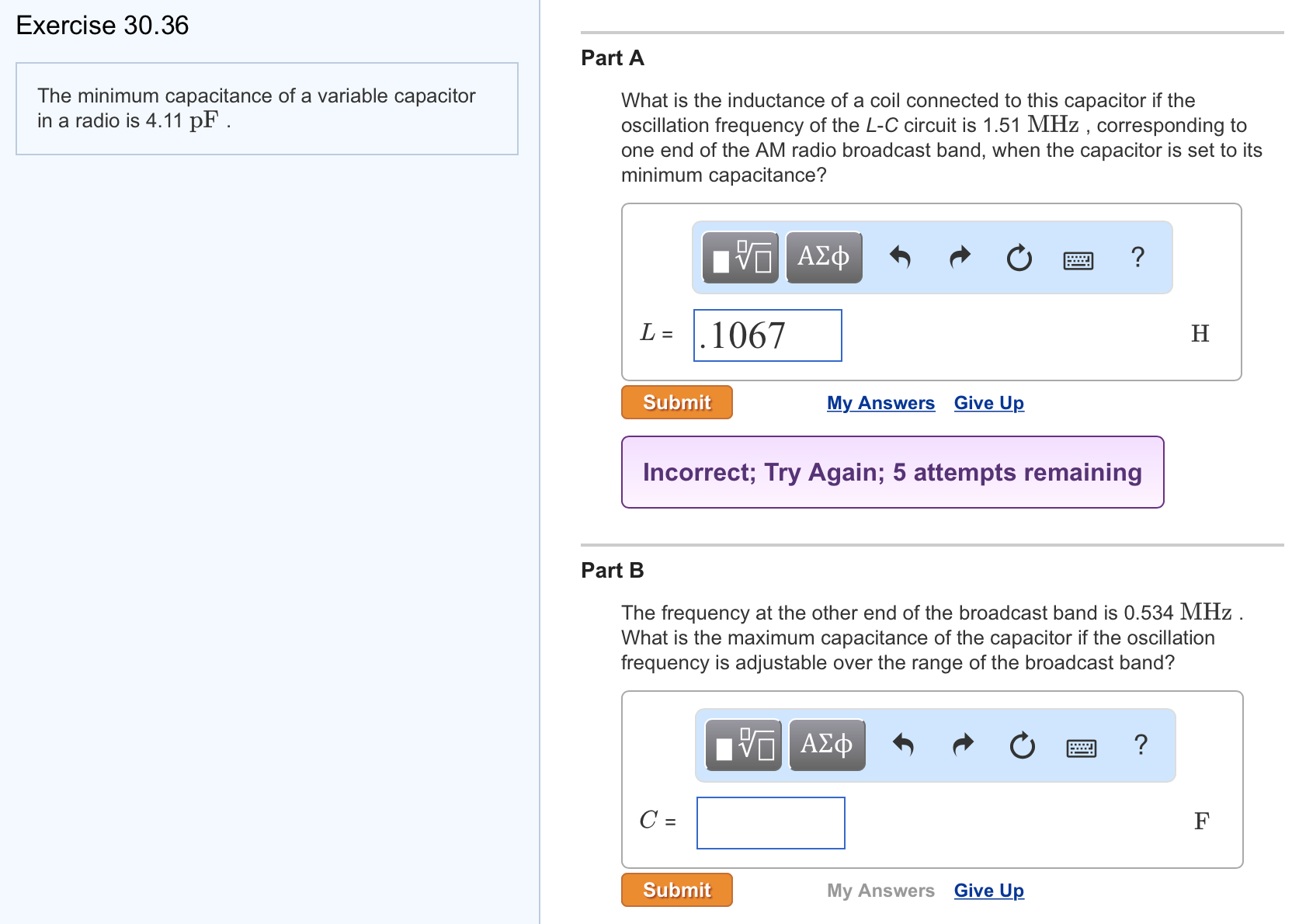Undo last entry in Part B

coord(903,745)
